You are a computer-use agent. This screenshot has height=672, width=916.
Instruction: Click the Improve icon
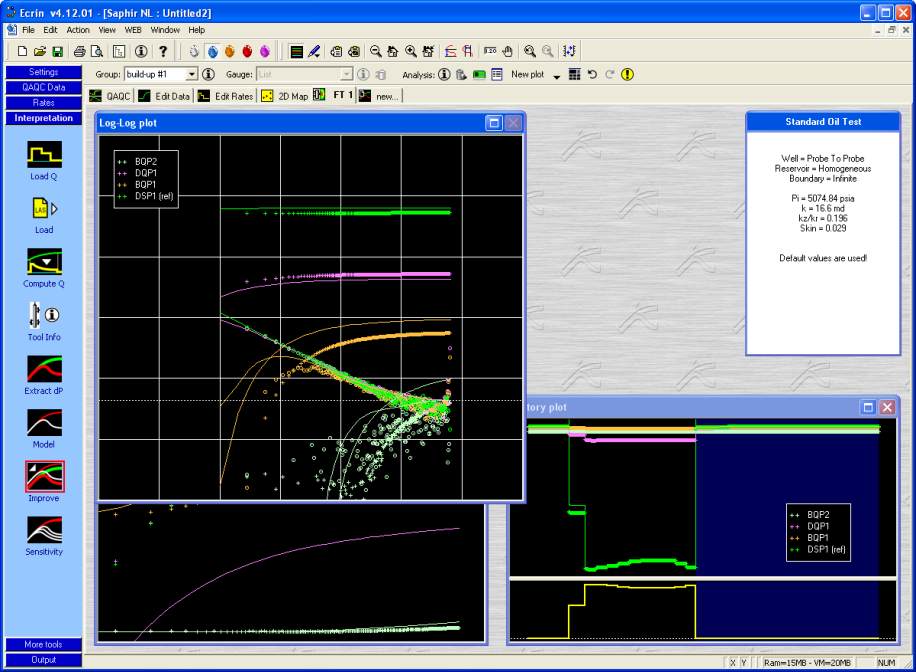click(44, 476)
